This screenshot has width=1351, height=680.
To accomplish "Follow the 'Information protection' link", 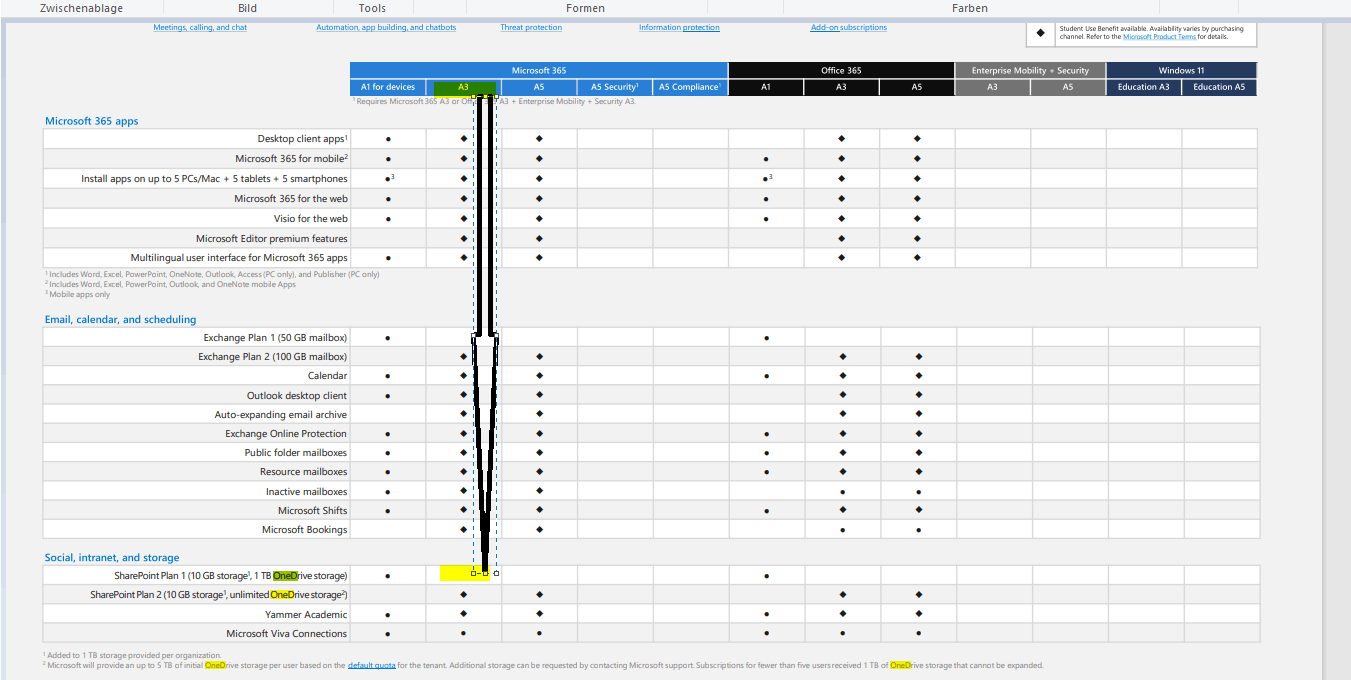I will click(679, 28).
